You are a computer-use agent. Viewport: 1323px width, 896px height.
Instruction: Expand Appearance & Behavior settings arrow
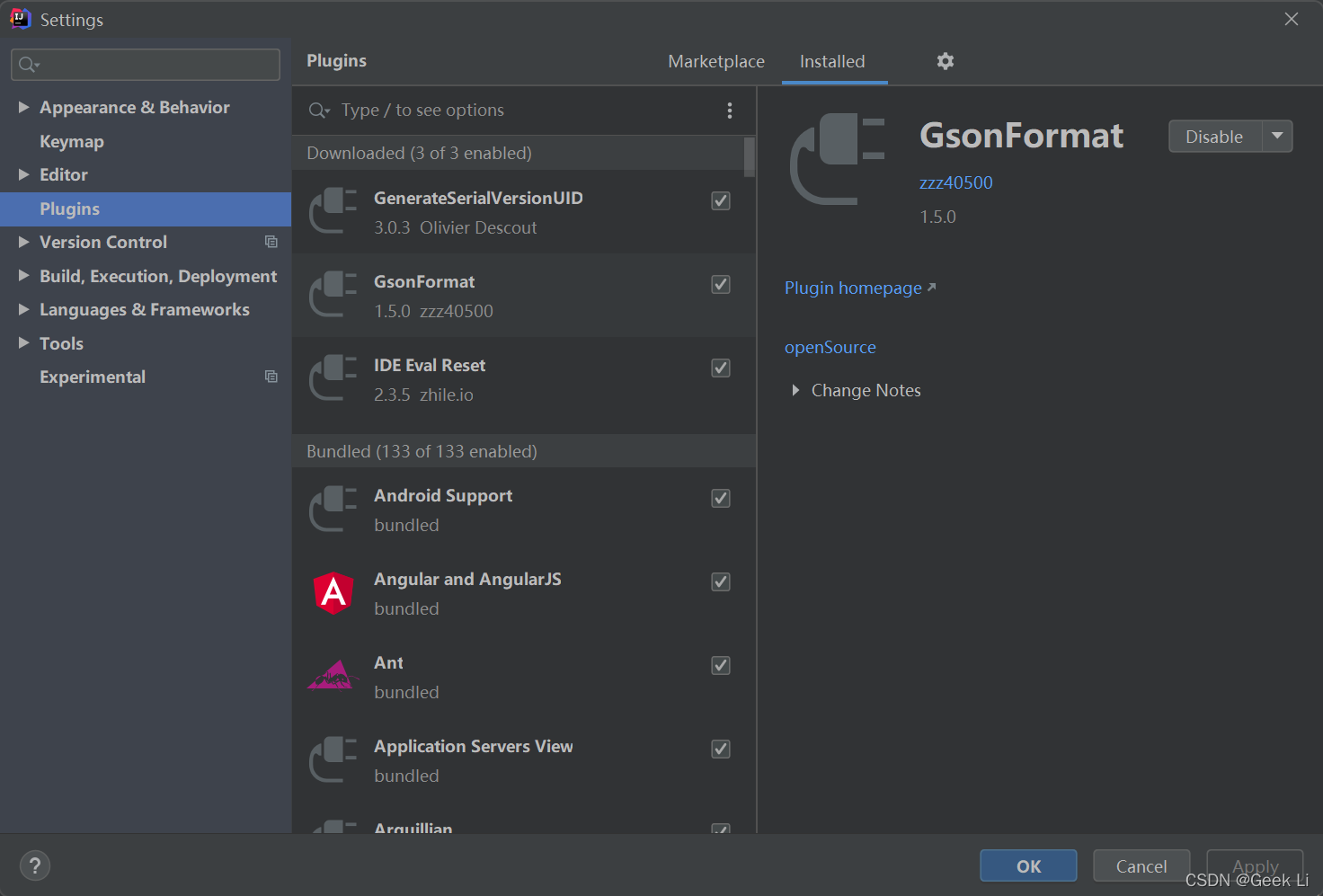(24, 107)
